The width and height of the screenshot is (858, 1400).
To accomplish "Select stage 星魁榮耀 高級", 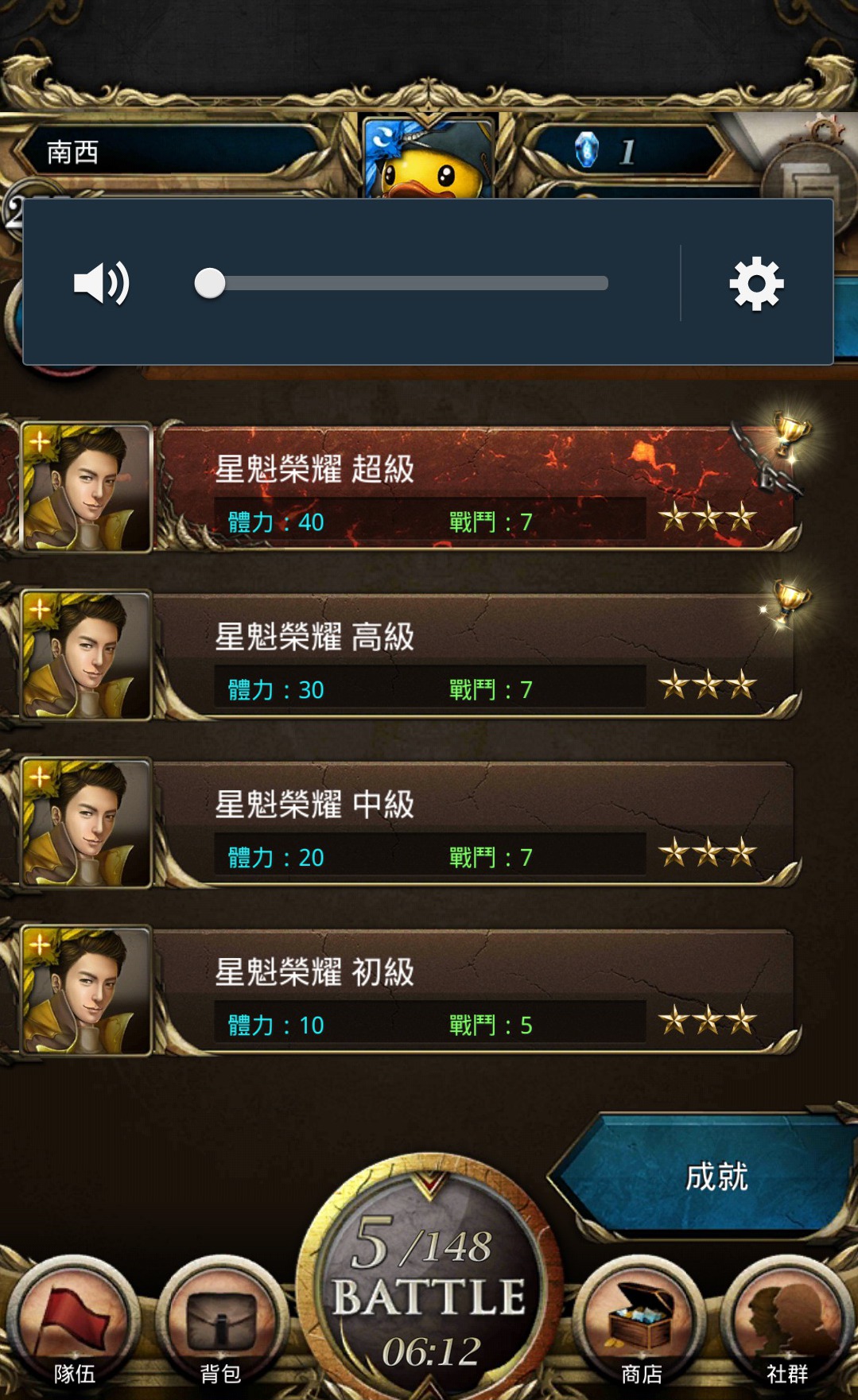I will coord(477,655).
